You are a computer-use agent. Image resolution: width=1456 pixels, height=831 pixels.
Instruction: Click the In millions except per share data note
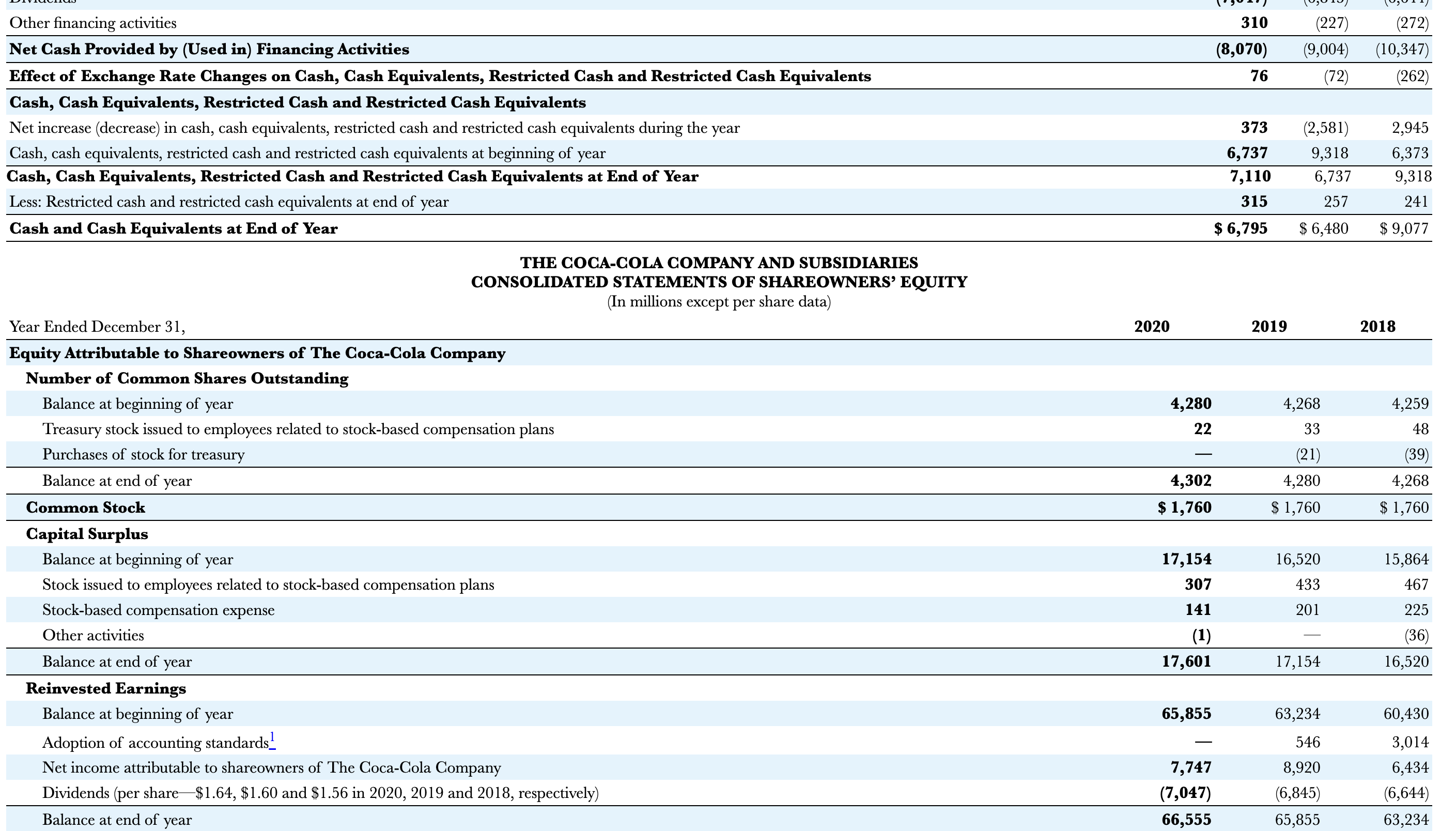719,301
